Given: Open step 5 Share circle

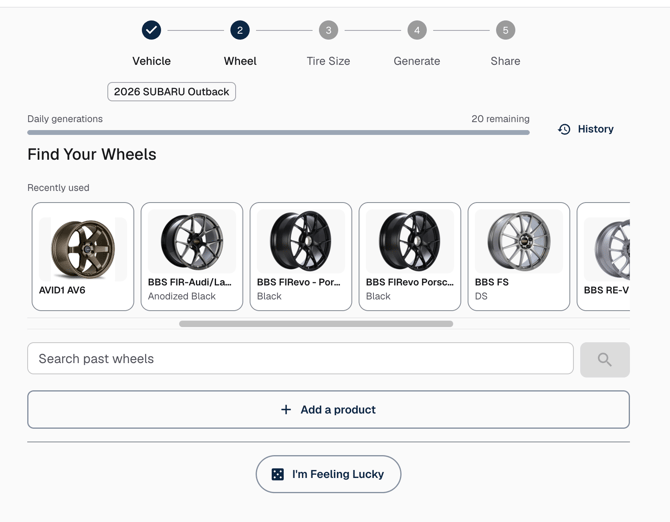Looking at the screenshot, I should (x=505, y=30).
